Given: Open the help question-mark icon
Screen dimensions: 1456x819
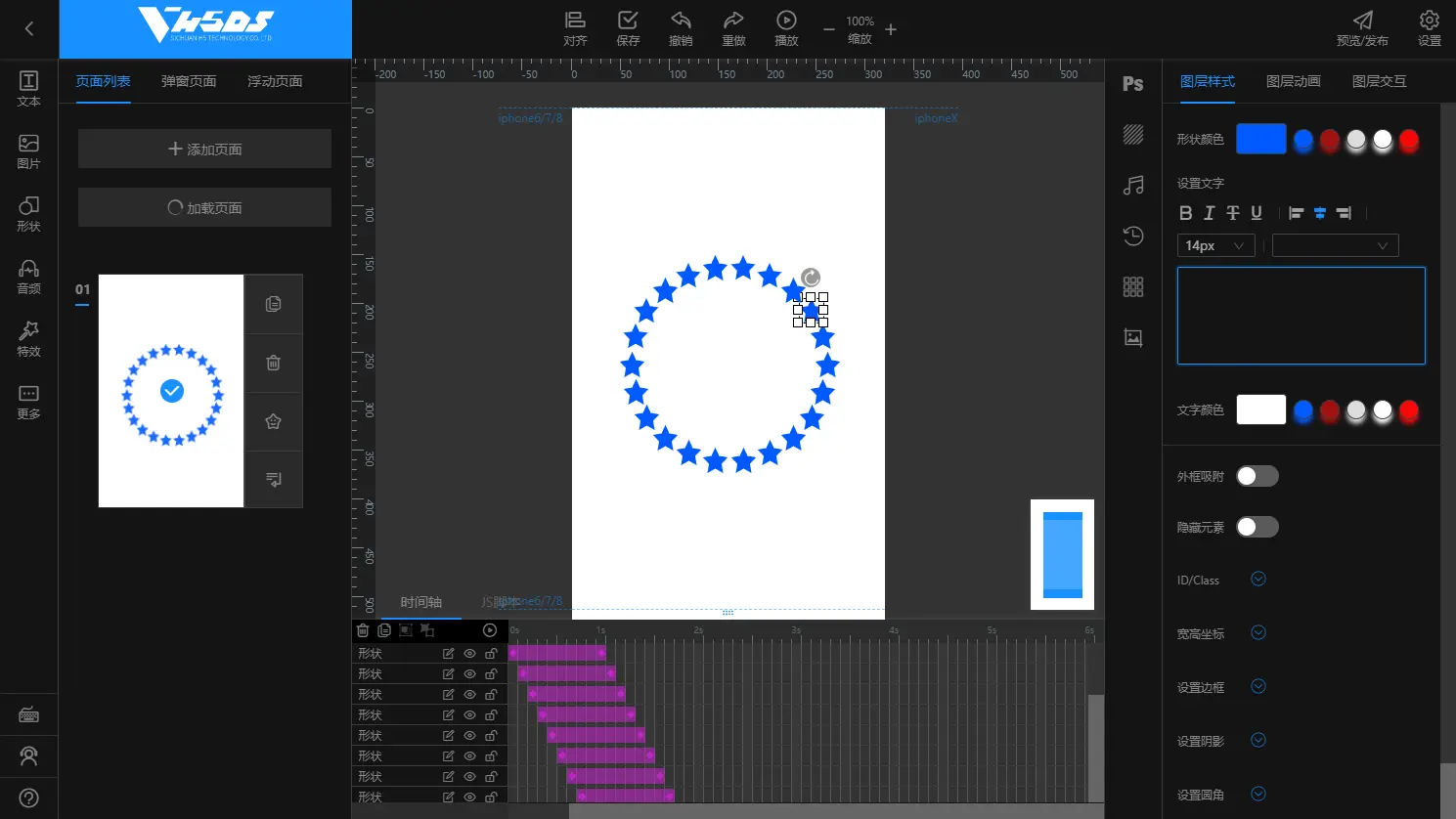Looking at the screenshot, I should point(29,797).
